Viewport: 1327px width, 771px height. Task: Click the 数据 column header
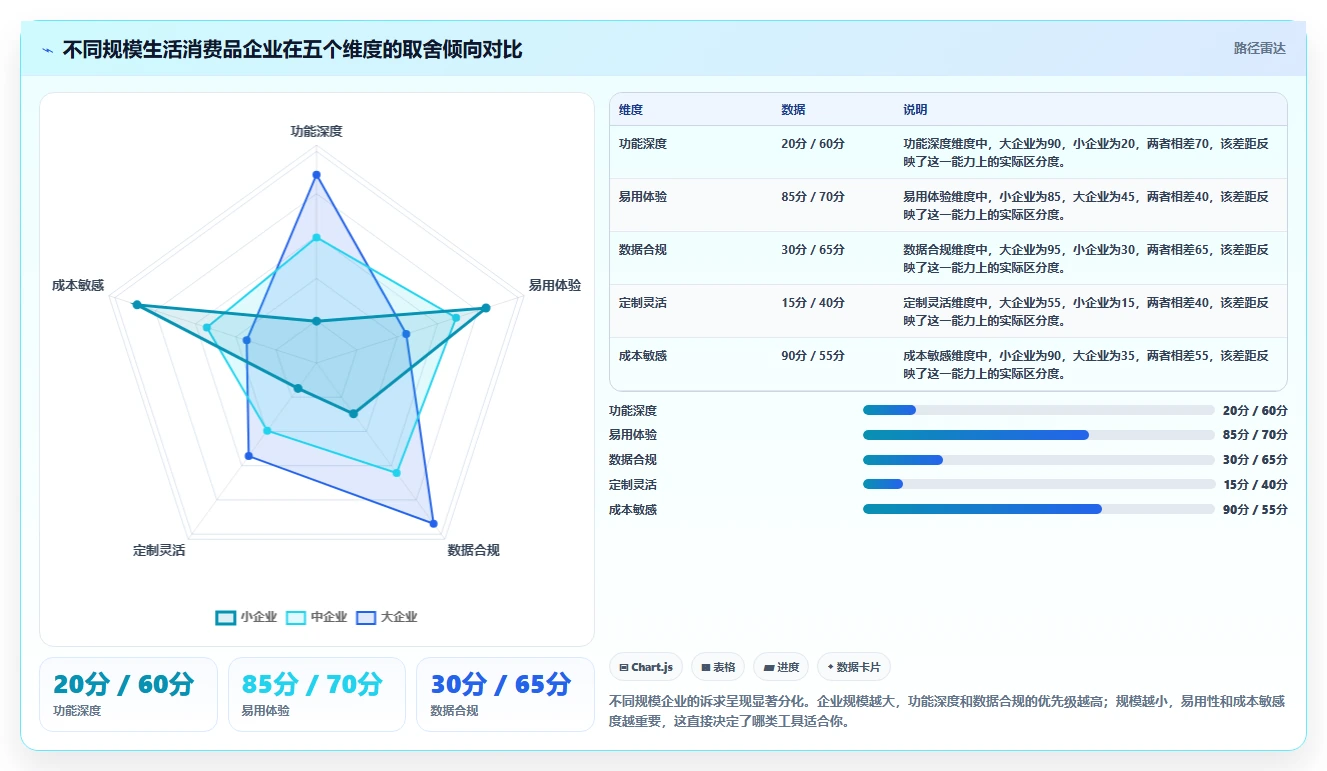click(x=793, y=109)
